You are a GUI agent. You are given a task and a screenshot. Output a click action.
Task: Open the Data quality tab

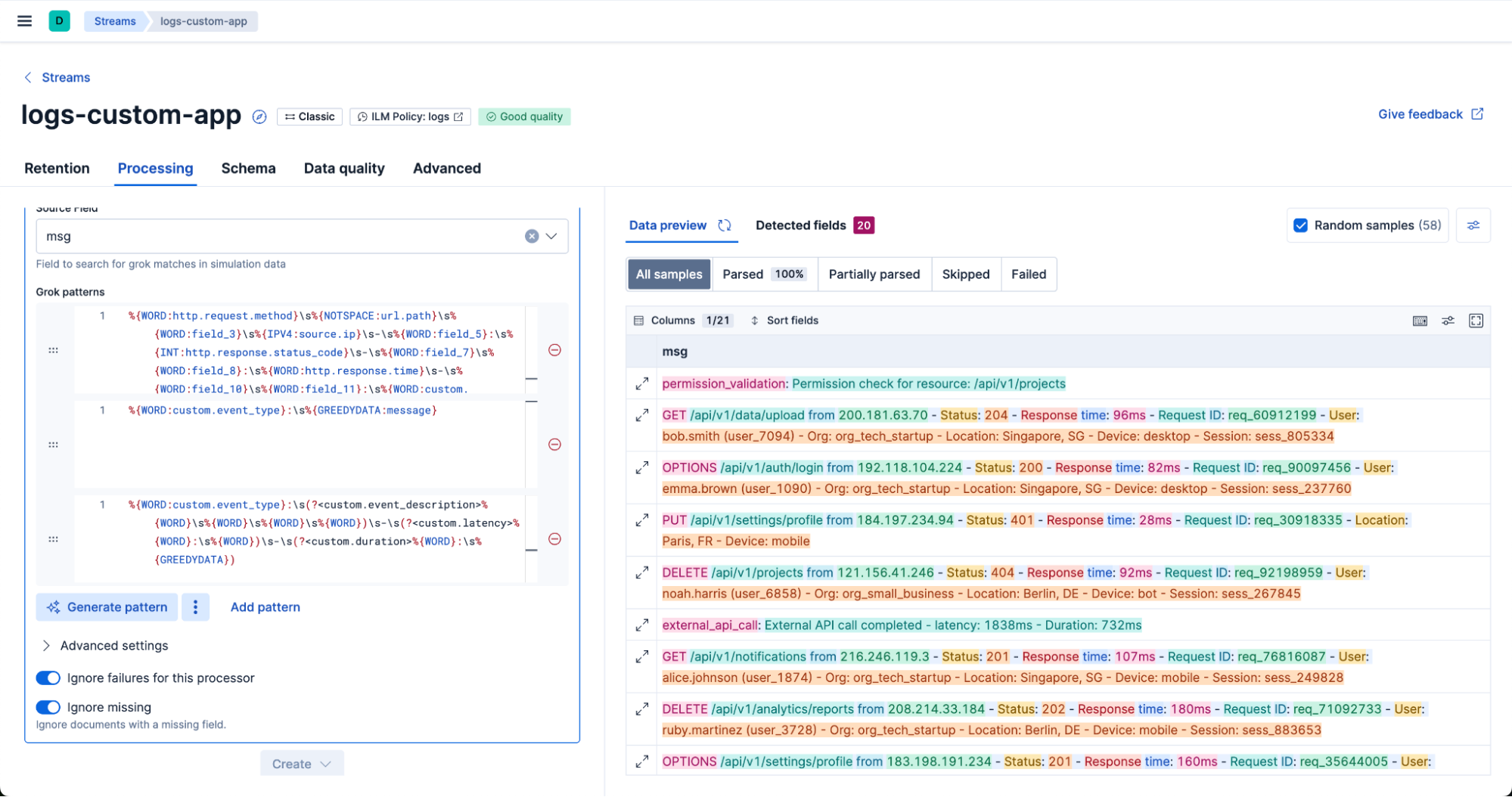[344, 168]
